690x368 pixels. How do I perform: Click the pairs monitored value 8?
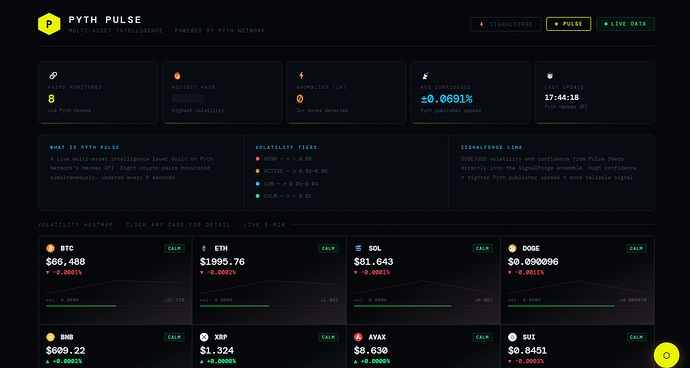pyautogui.click(x=51, y=99)
